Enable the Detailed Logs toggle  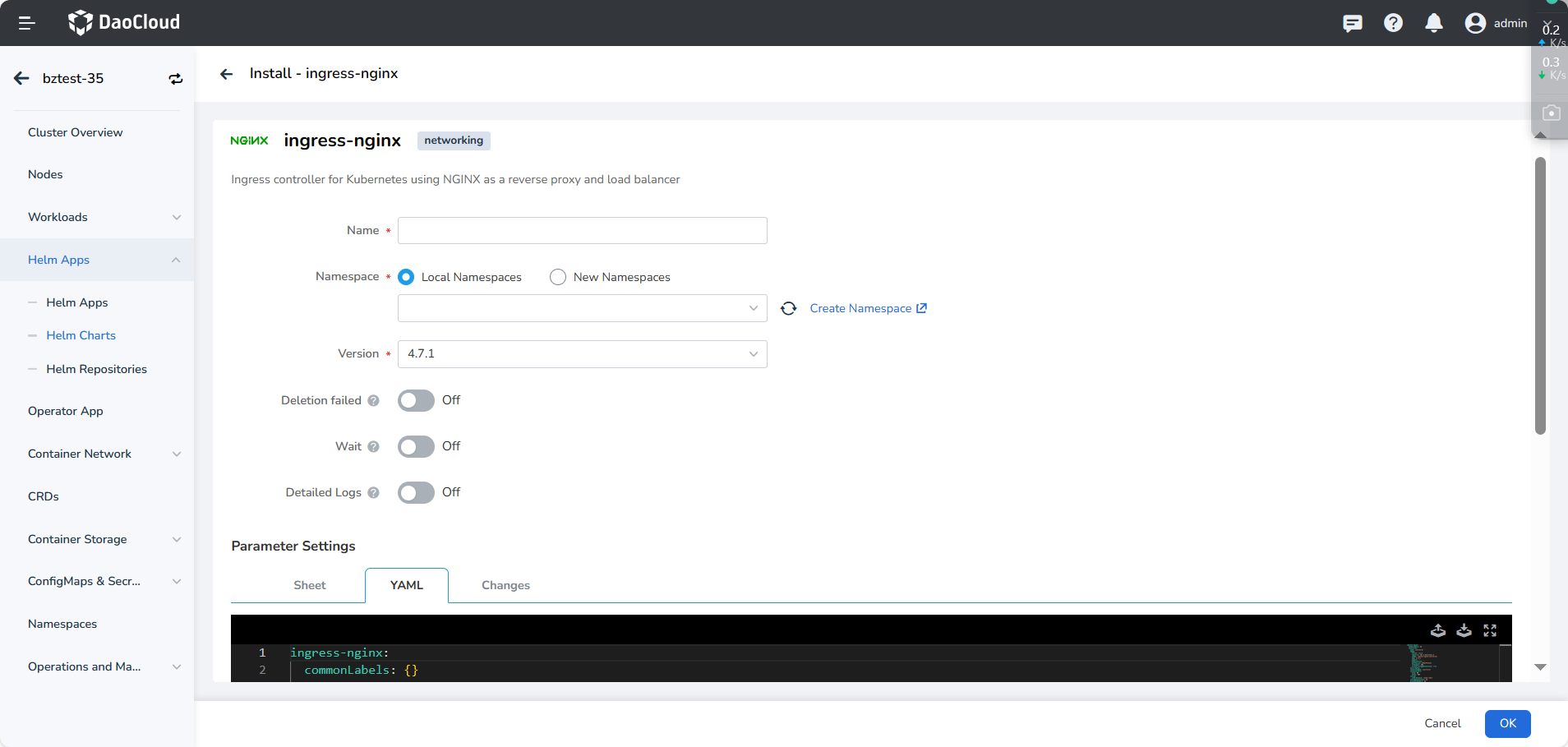(416, 492)
